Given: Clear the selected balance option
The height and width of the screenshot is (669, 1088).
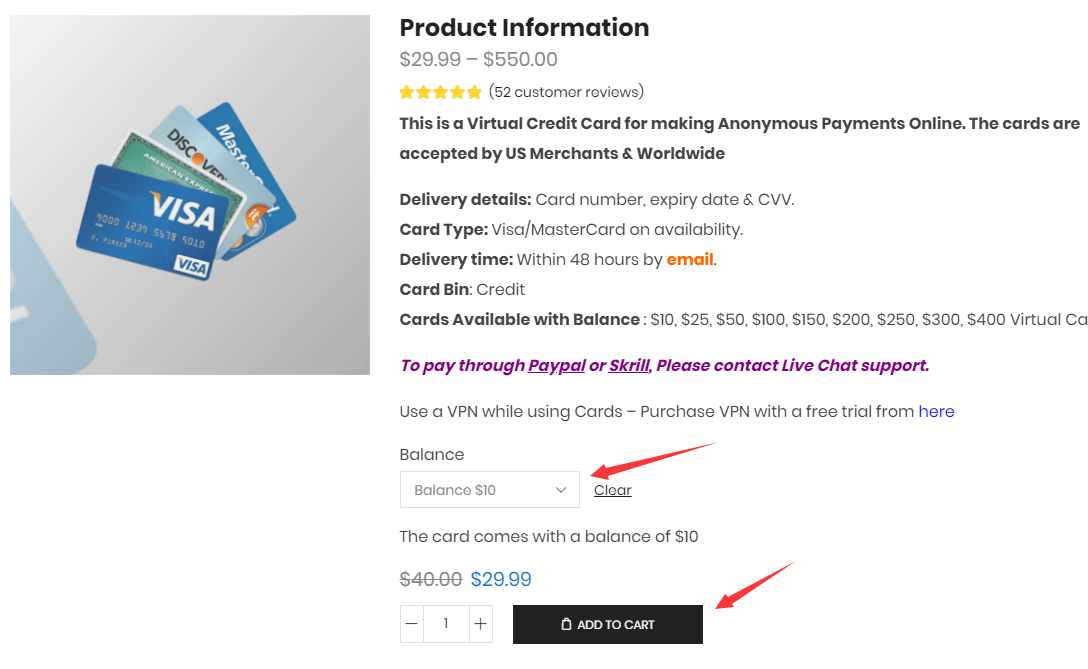Looking at the screenshot, I should point(612,490).
